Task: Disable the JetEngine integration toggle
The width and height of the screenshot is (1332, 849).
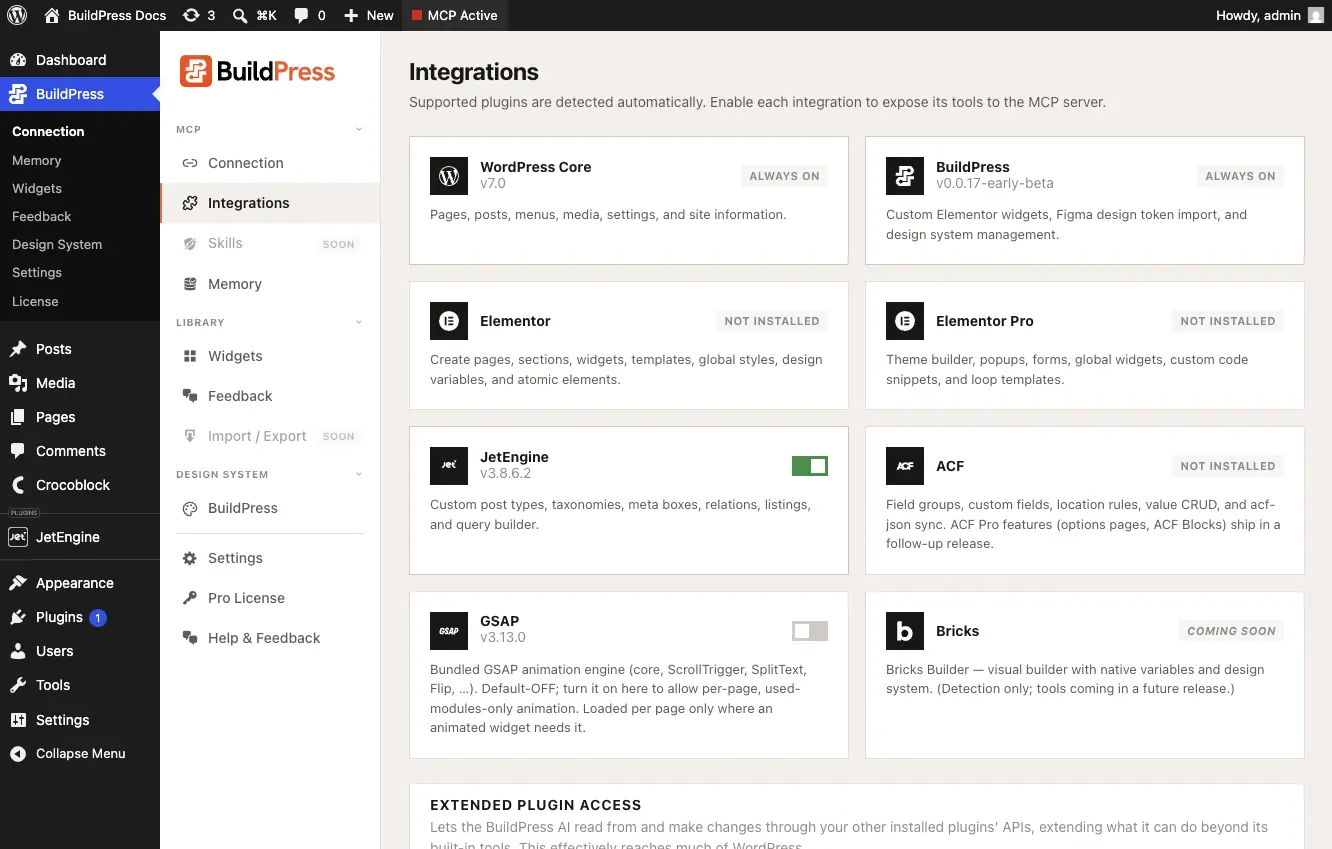Action: click(x=810, y=466)
